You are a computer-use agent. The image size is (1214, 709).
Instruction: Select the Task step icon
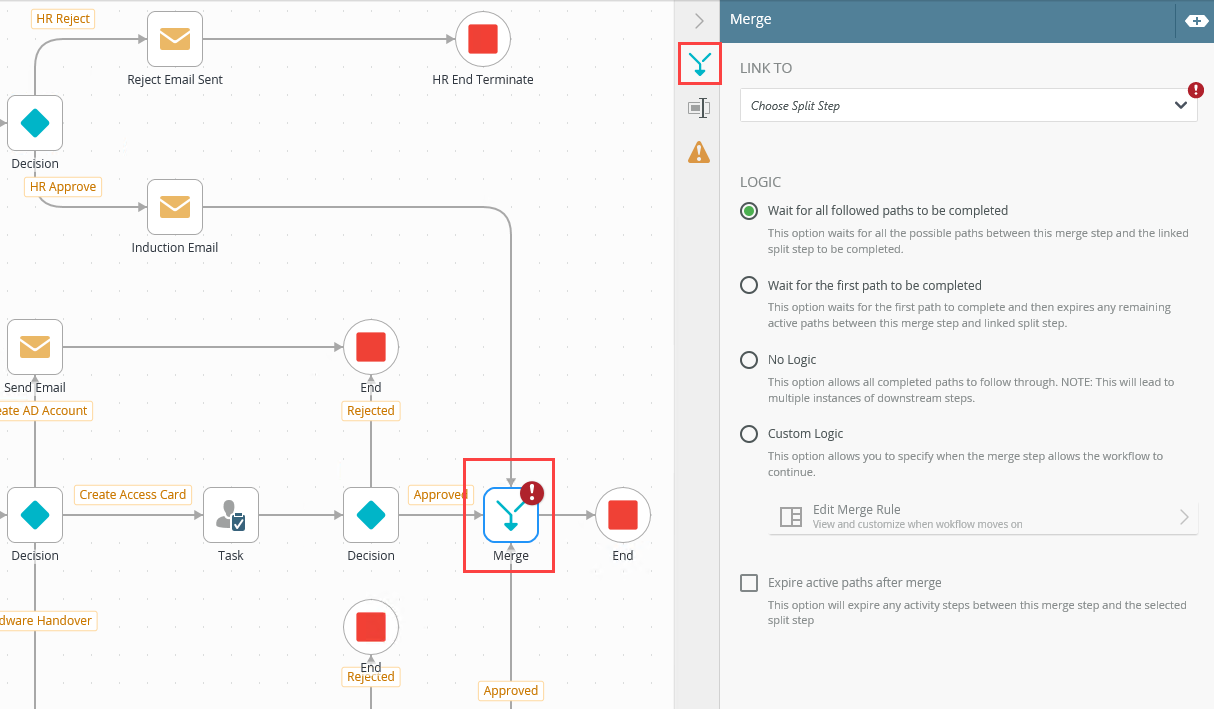pyautogui.click(x=231, y=515)
